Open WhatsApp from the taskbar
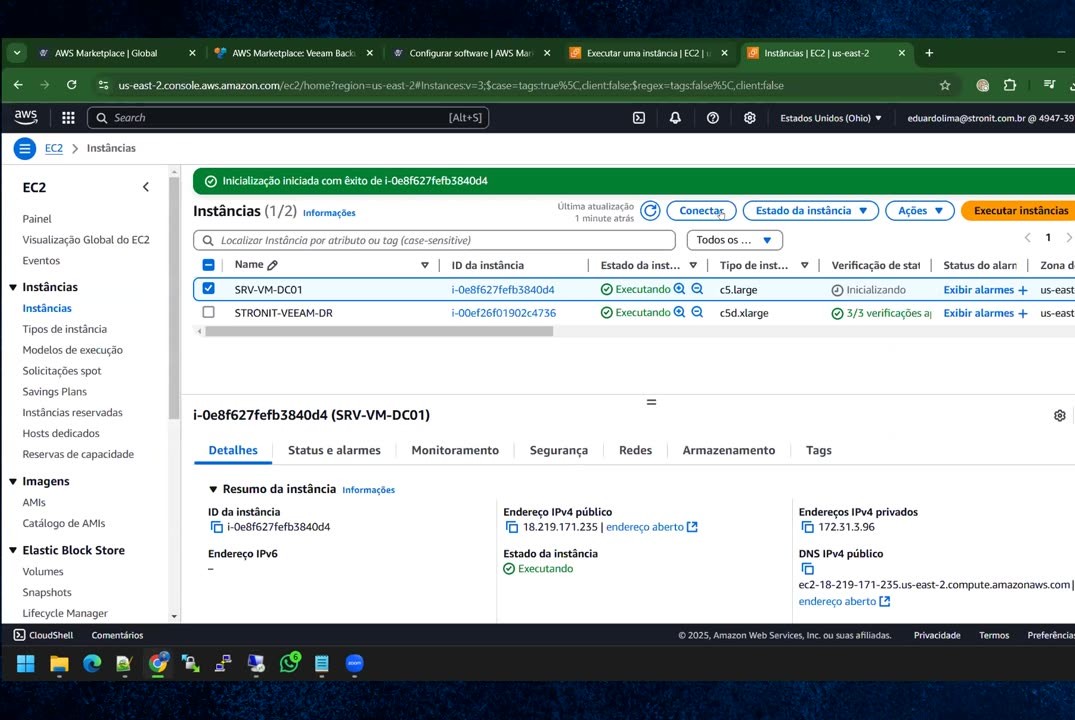 [x=289, y=663]
